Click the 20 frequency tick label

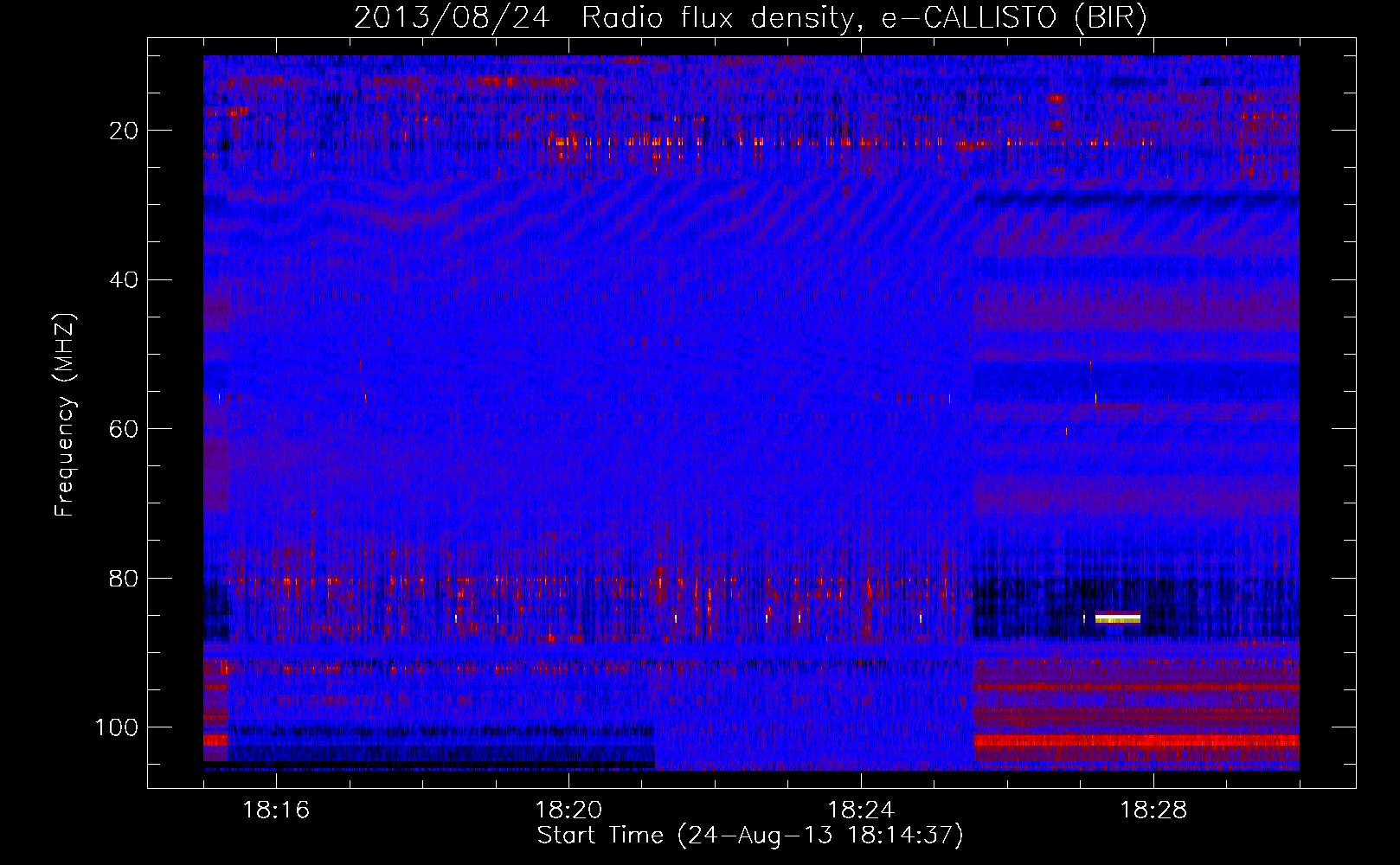click(x=125, y=131)
